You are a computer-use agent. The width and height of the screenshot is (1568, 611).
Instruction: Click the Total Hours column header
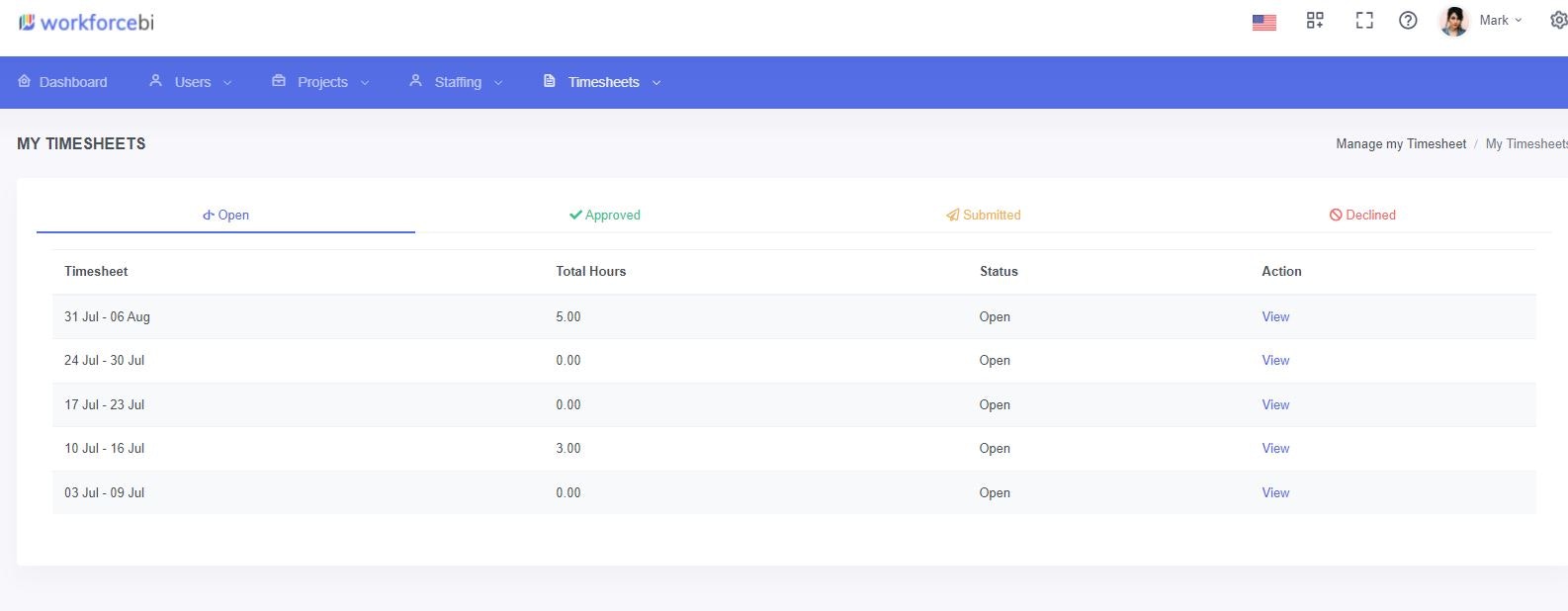[x=590, y=271]
